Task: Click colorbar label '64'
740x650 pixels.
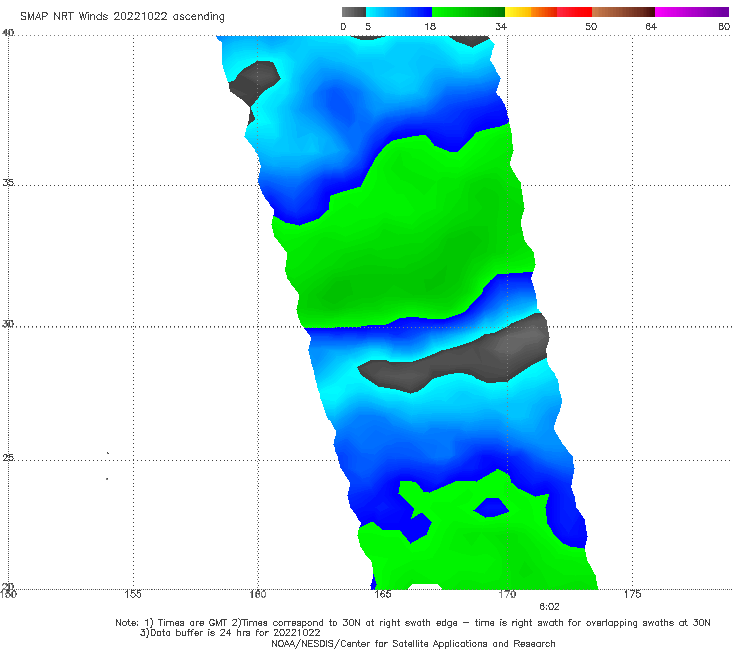Action: 651,26
